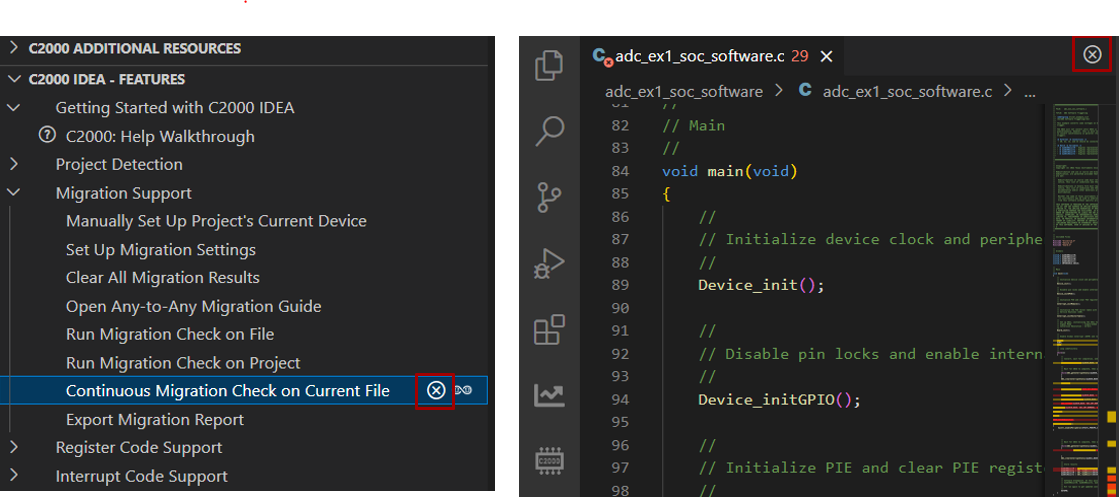Open the Extensions view icon
This screenshot has width=1119, height=499.
(549, 329)
